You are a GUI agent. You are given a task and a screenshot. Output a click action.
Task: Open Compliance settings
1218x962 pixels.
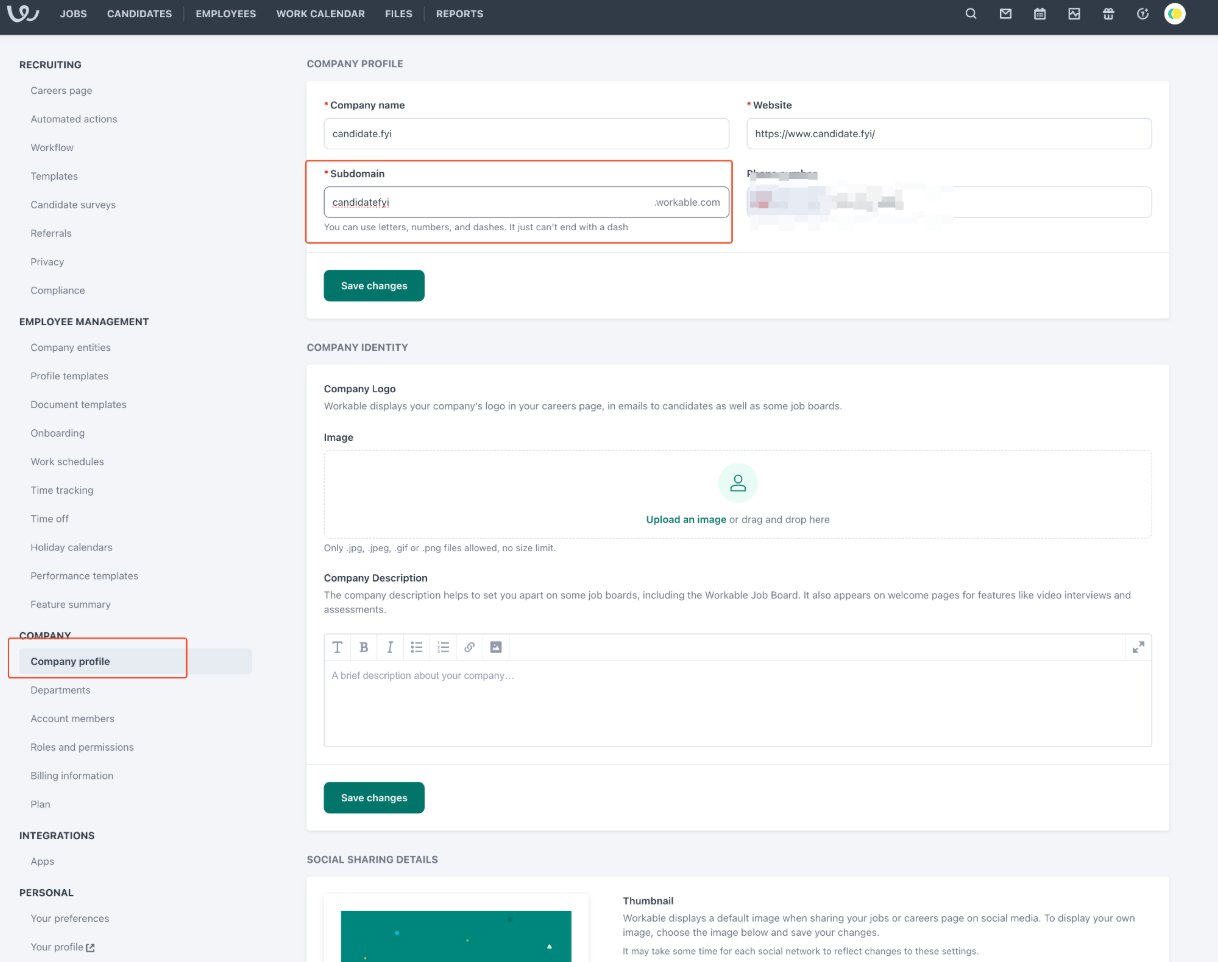coord(58,290)
